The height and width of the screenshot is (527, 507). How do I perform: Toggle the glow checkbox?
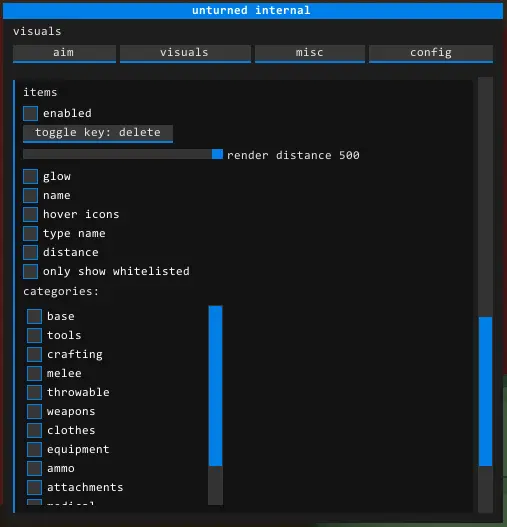click(30, 176)
